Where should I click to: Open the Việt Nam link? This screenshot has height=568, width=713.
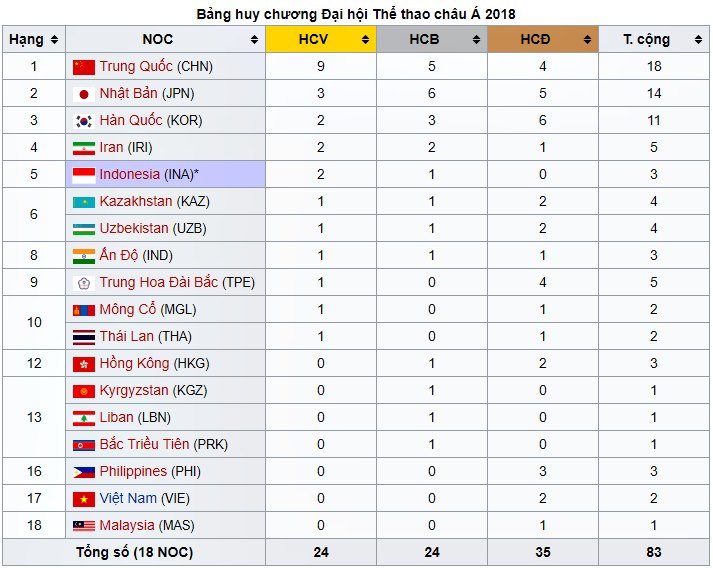click(x=127, y=498)
